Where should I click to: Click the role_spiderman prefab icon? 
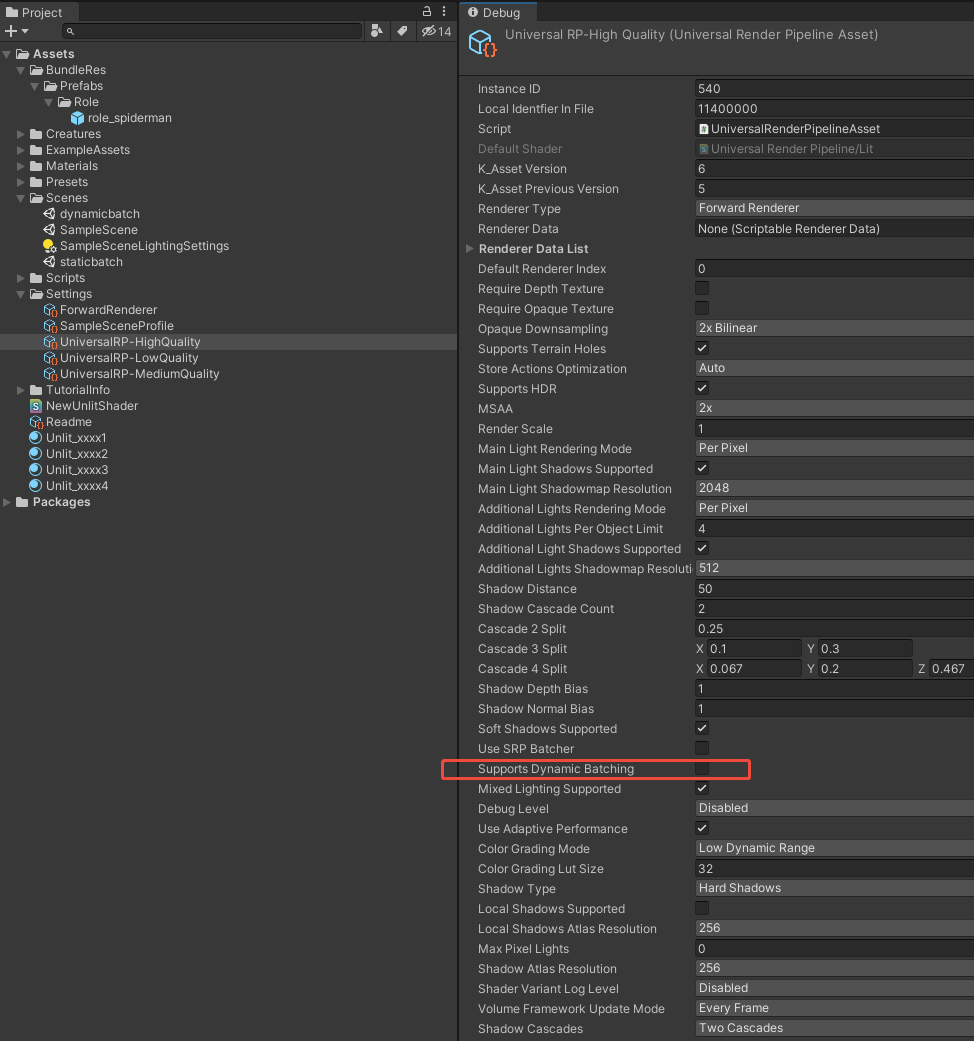click(78, 118)
